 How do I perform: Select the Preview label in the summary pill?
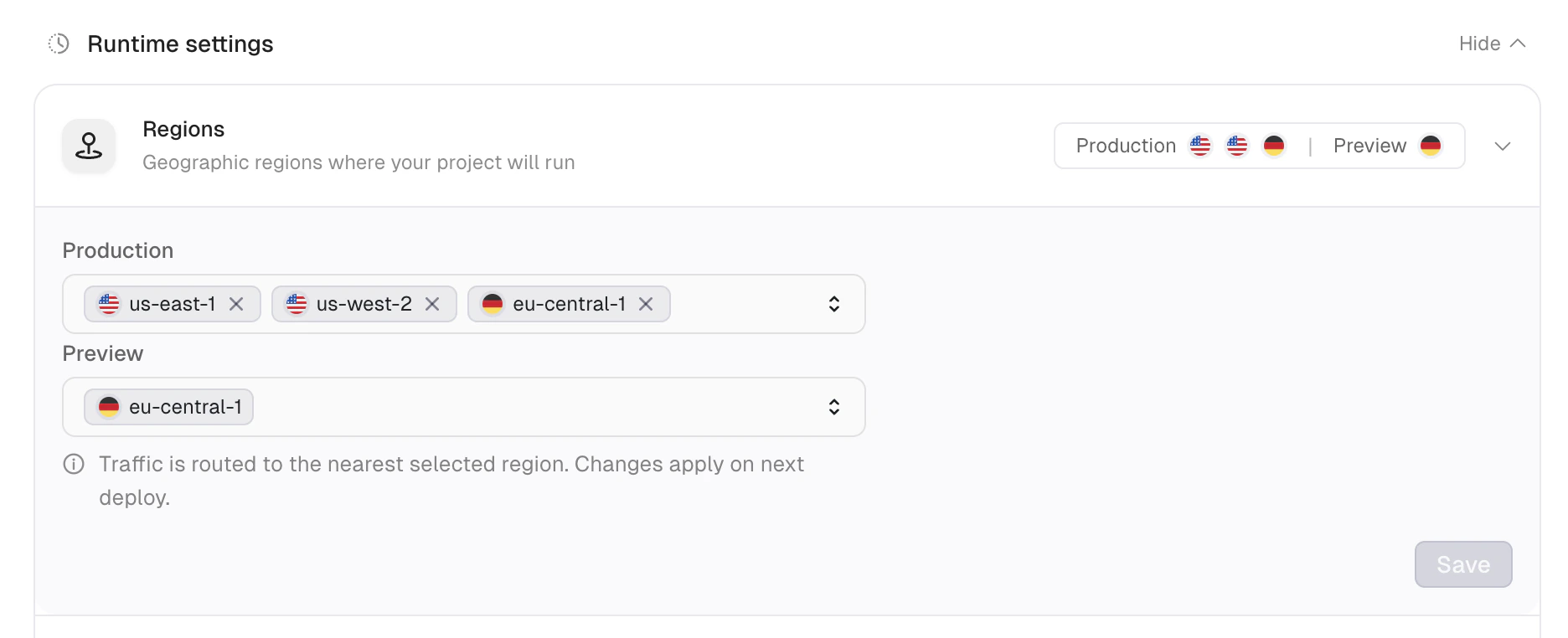(1369, 145)
